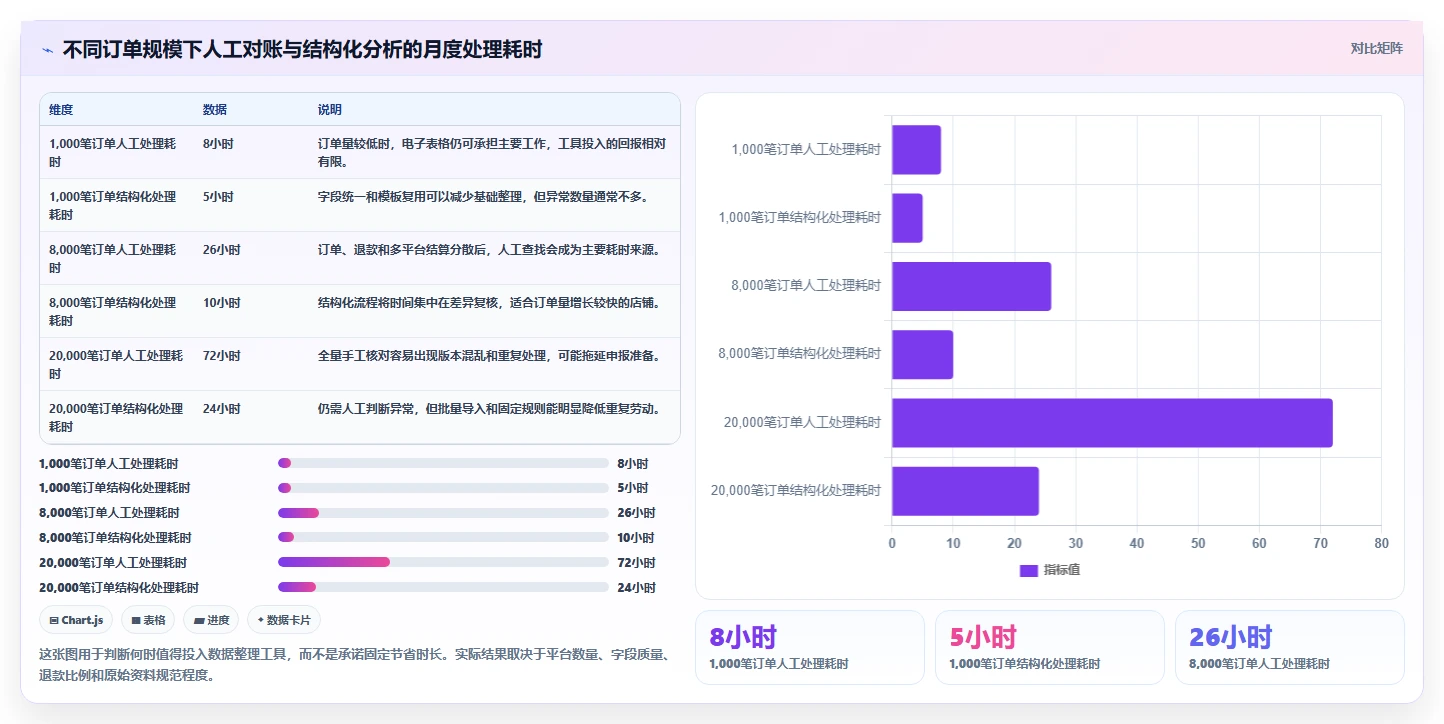
Task: Click the title icon beside the heading
Action: pos(47,49)
